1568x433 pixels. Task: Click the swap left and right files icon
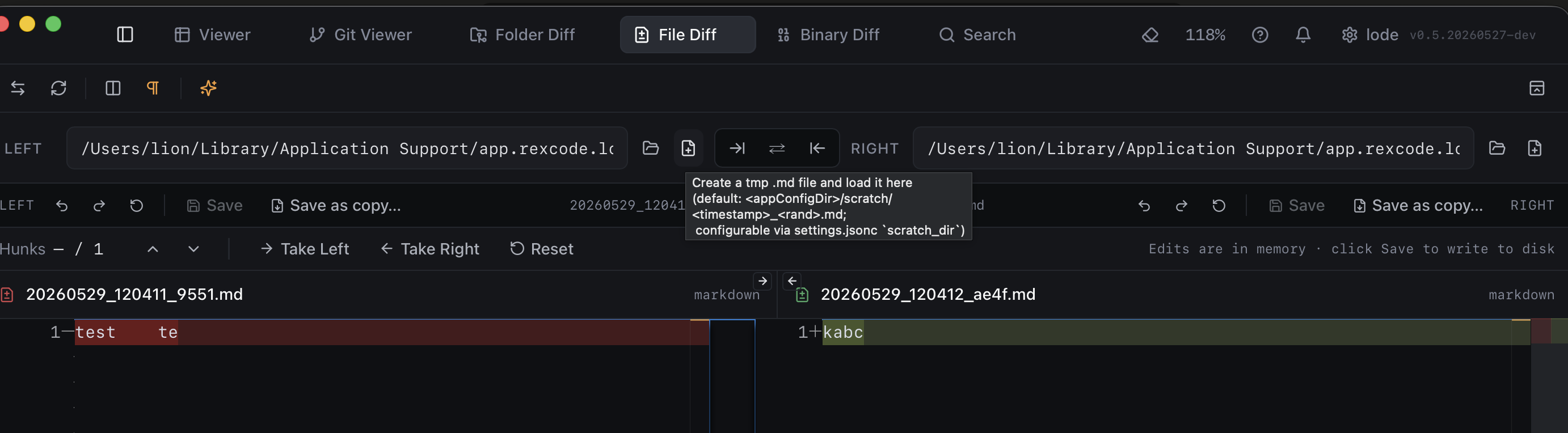point(777,148)
